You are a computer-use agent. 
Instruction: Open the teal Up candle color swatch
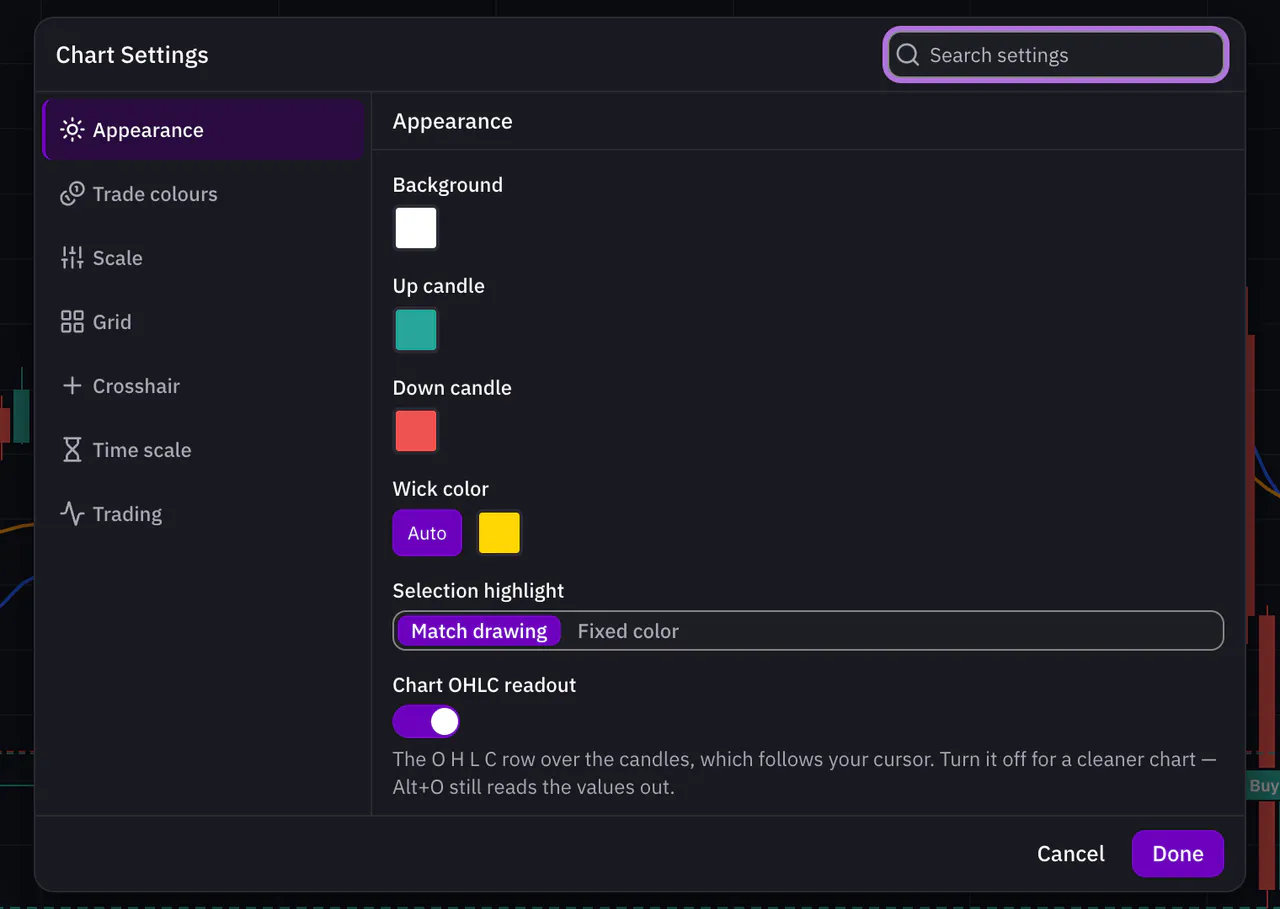416,330
